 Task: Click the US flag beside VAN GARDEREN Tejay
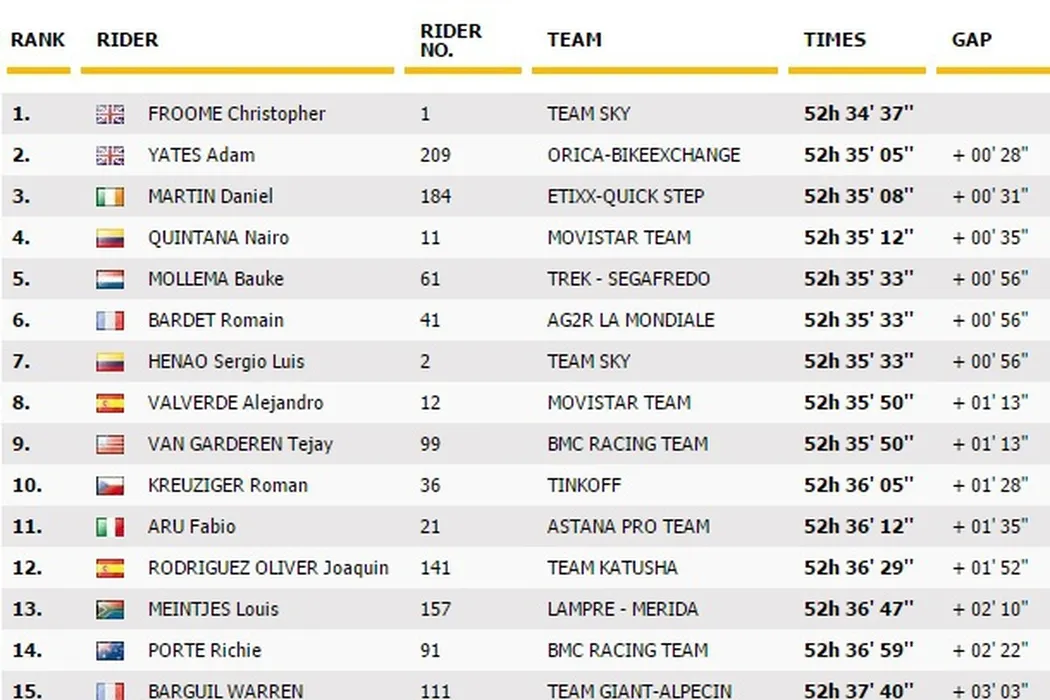pyautogui.click(x=110, y=444)
